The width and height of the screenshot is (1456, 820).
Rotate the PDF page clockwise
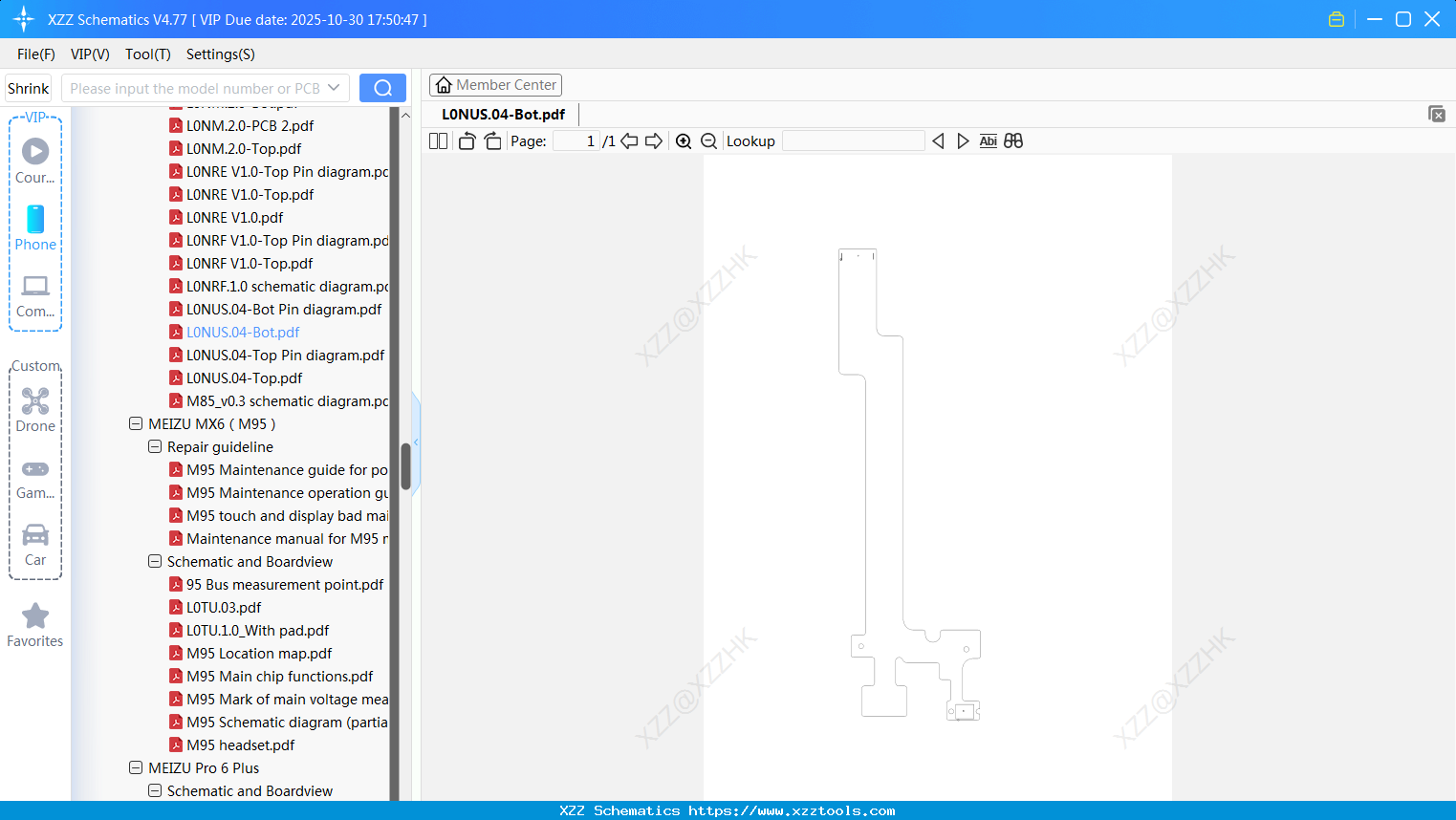(492, 140)
